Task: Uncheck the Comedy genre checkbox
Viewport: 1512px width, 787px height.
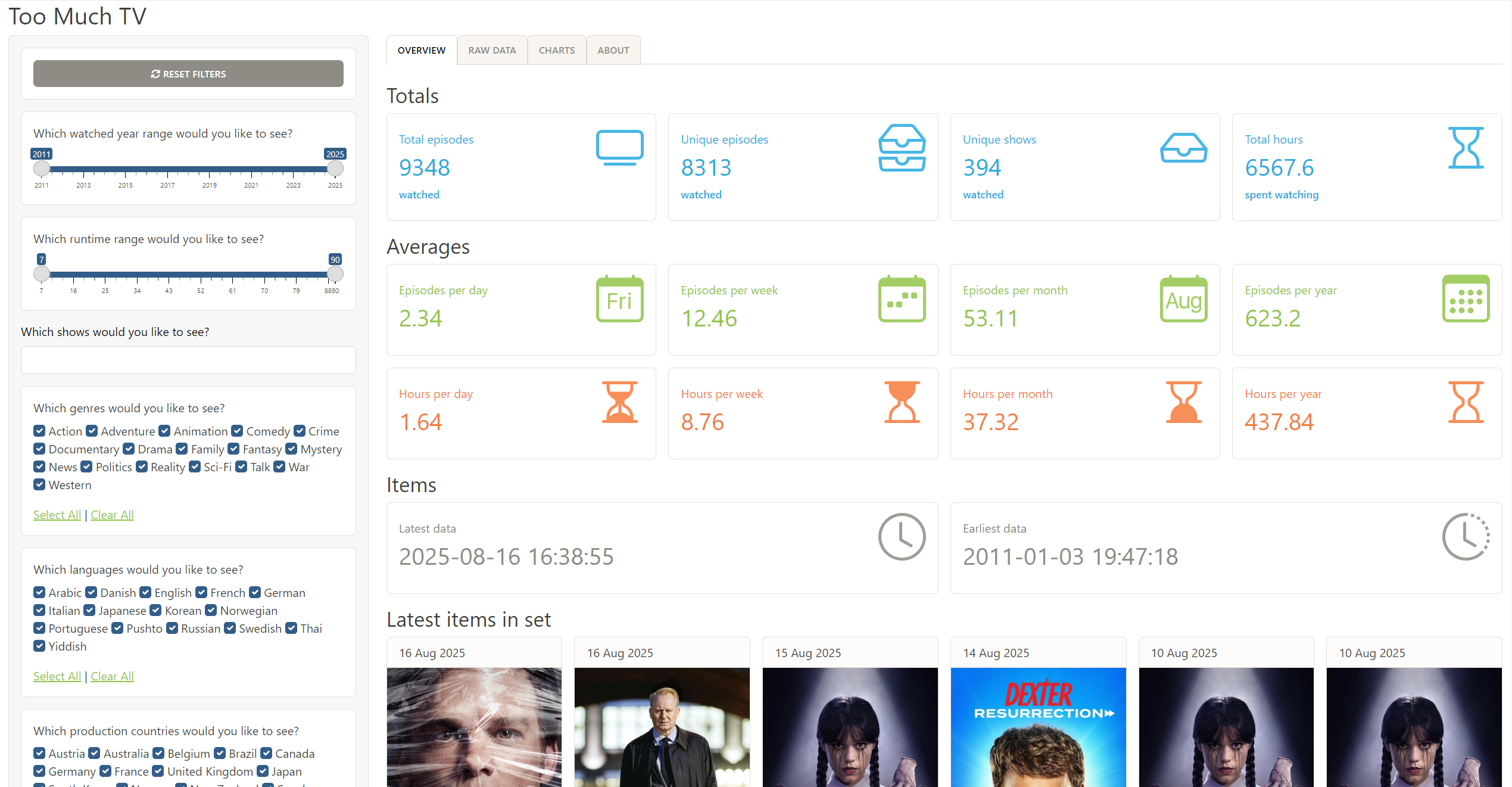Action: point(237,431)
